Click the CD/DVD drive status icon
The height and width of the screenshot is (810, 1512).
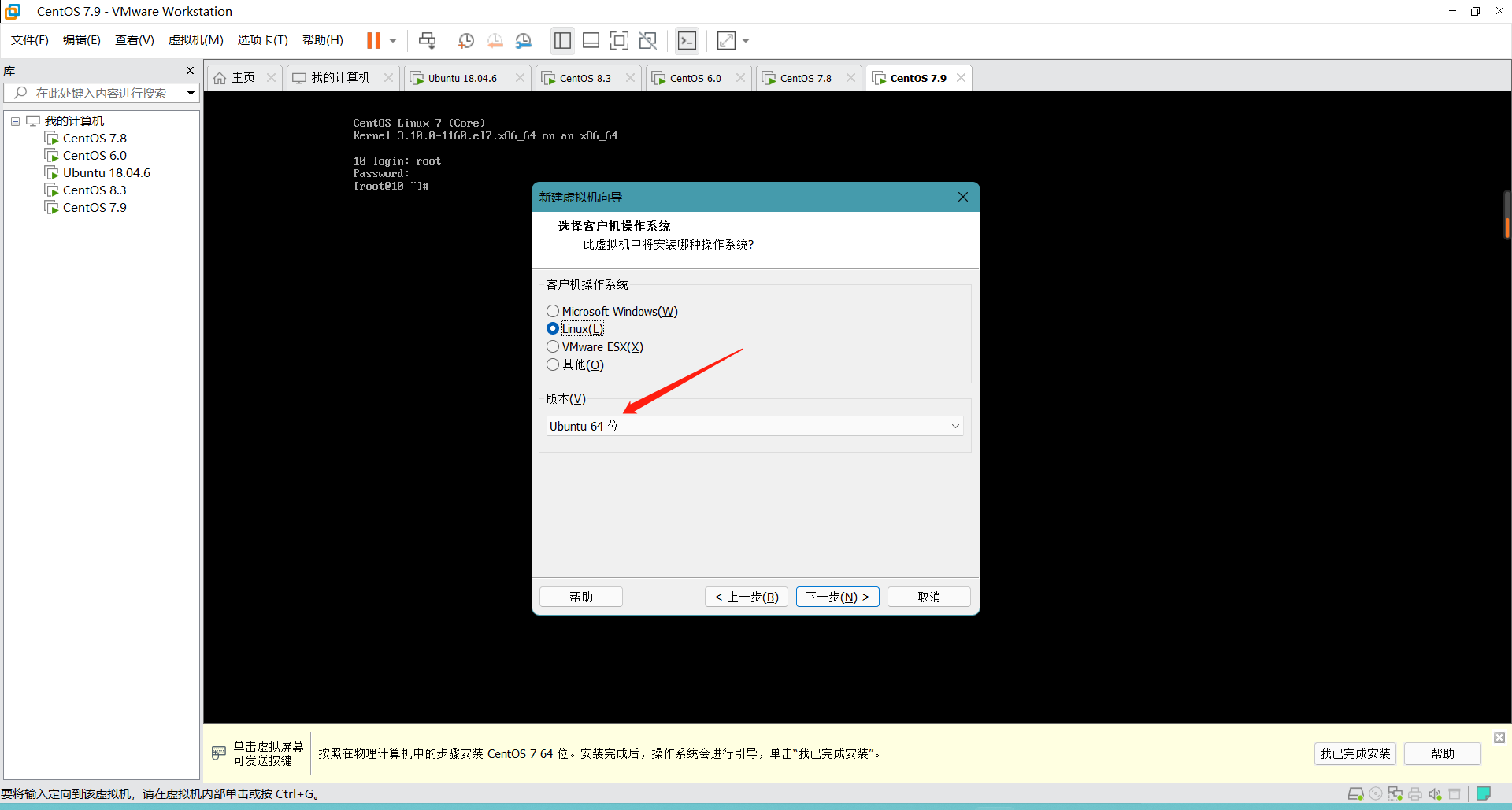(1376, 793)
